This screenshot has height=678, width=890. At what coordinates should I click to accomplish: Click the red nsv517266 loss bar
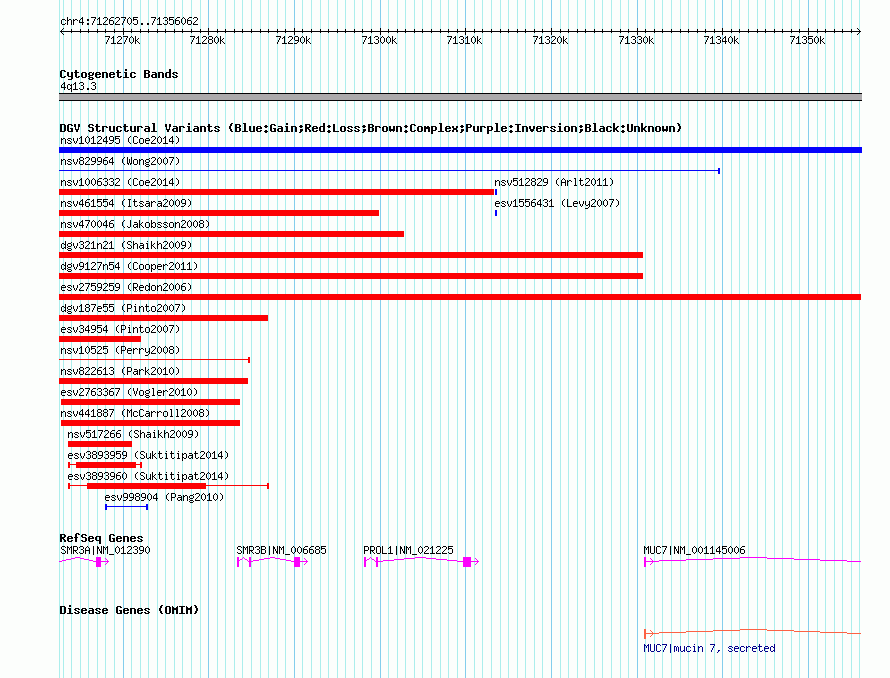pyautogui.click(x=100, y=444)
